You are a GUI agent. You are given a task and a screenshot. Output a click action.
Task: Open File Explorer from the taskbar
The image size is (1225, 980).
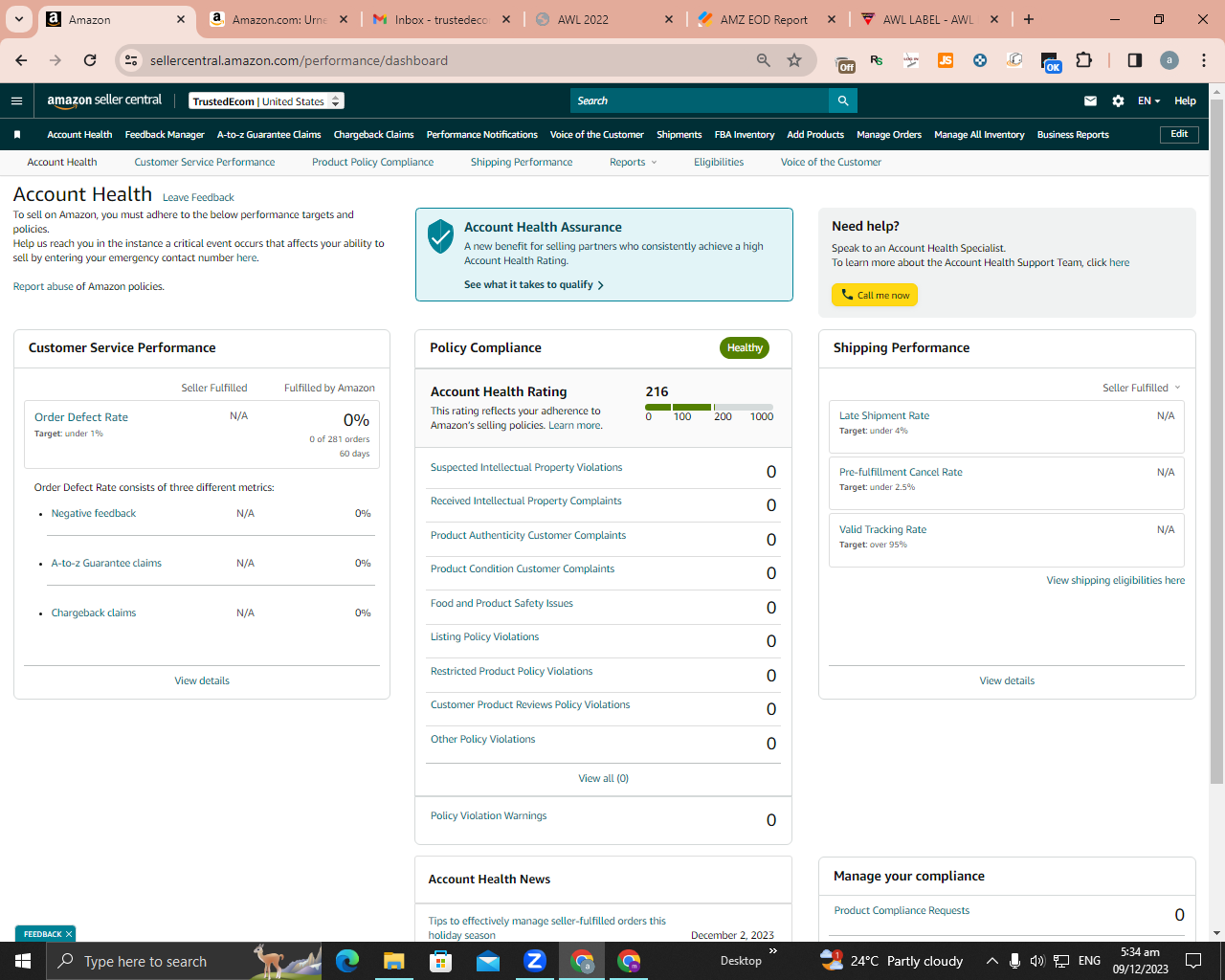pyautogui.click(x=394, y=961)
